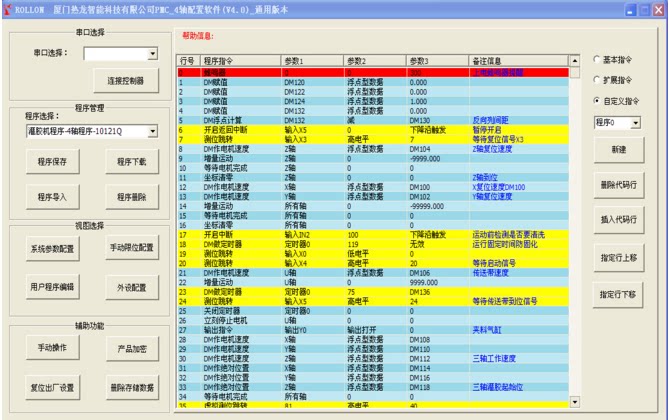Click the 指定行上移 button
The width and height of the screenshot is (669, 420).
coord(619,258)
